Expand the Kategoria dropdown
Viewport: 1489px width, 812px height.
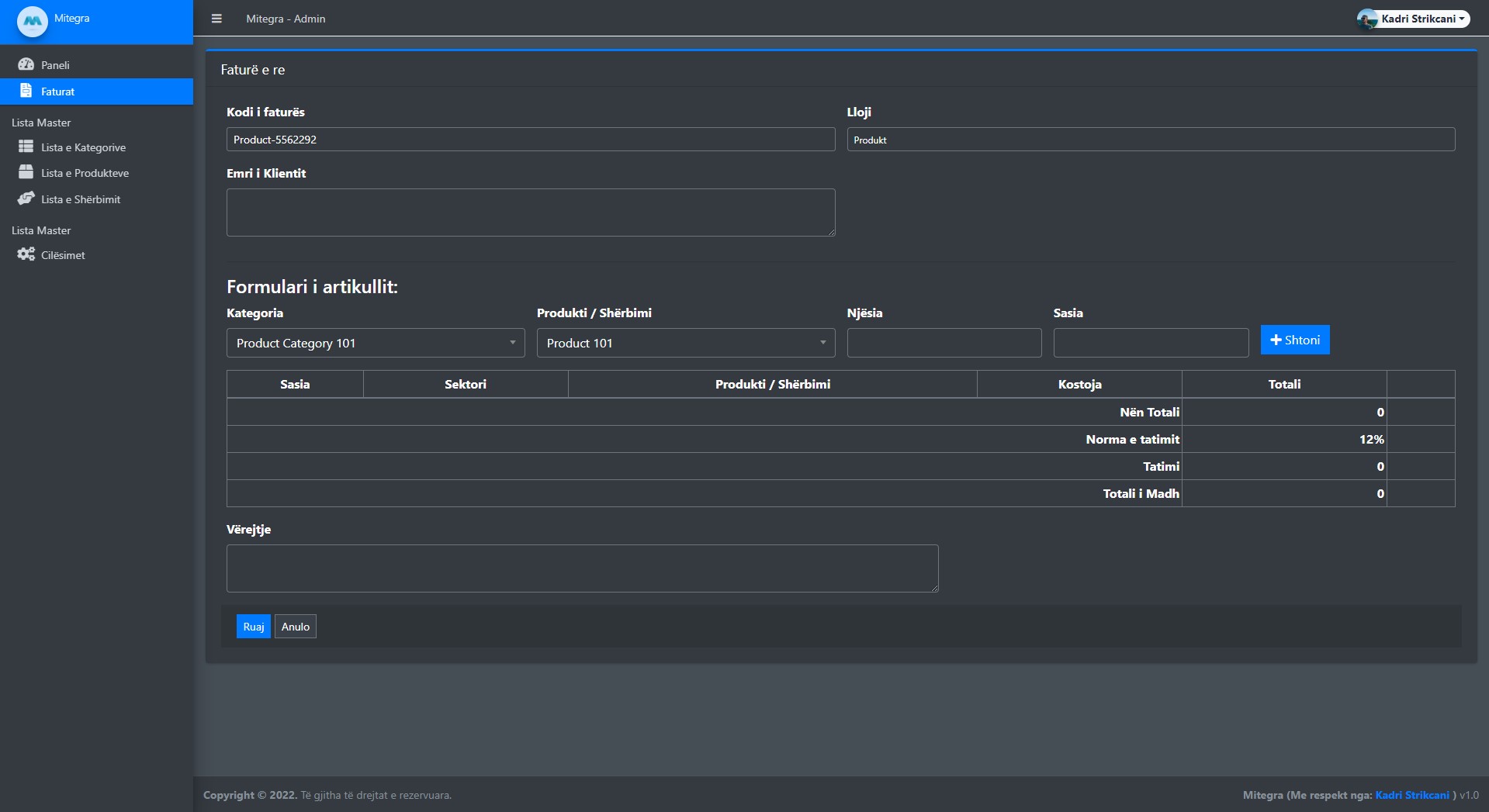coord(376,343)
